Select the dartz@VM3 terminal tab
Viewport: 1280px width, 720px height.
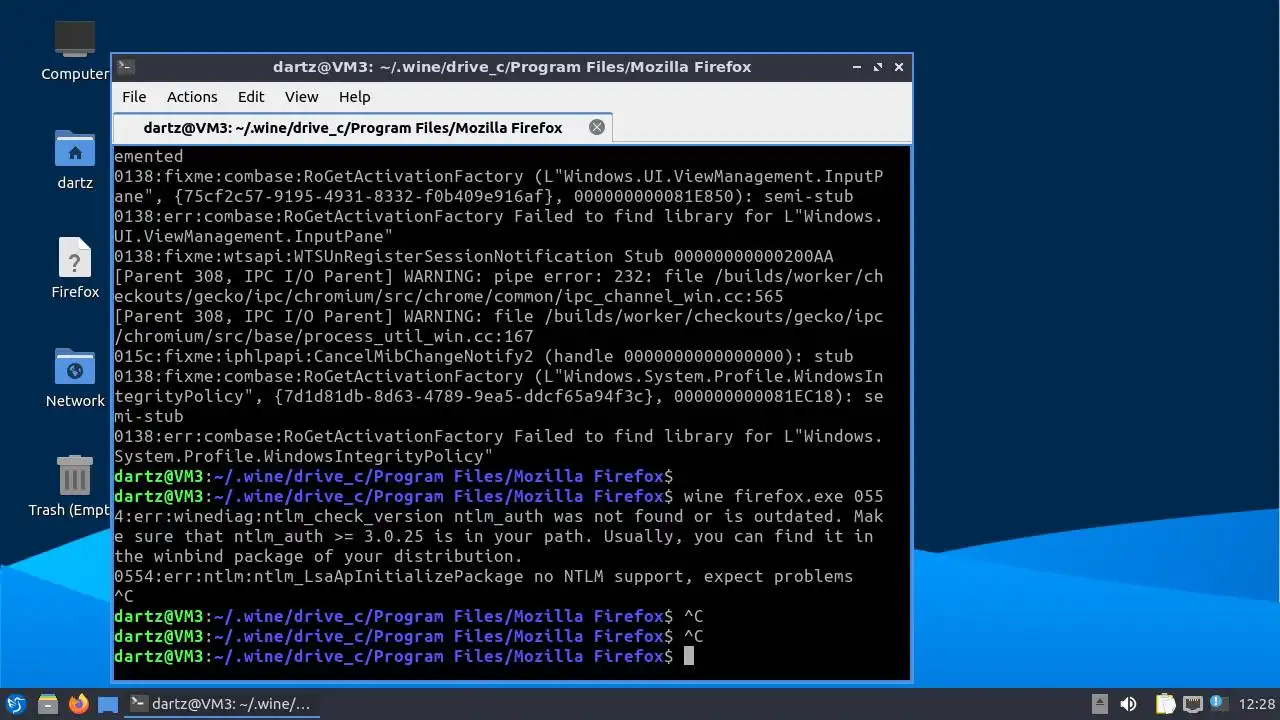(362, 128)
